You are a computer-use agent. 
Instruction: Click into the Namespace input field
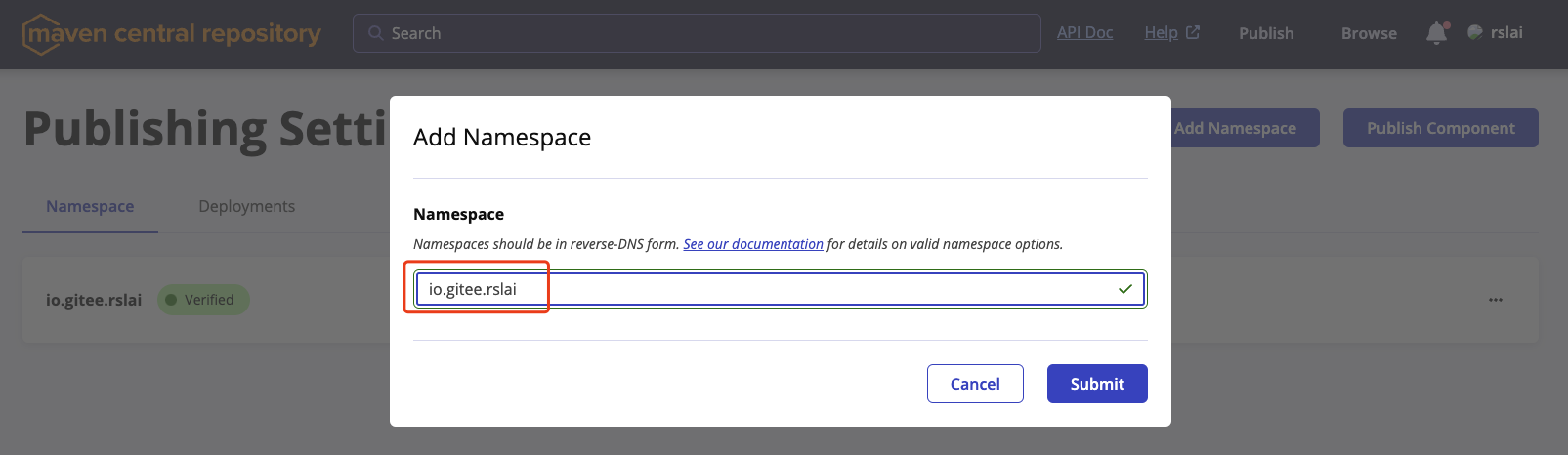[x=781, y=289]
